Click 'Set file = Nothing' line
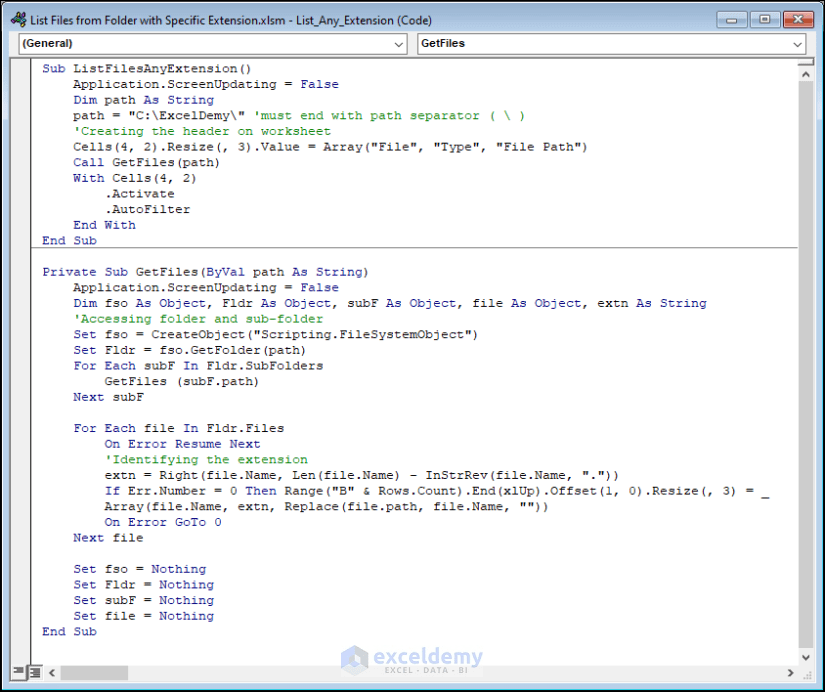Viewport: 825px width, 692px height. [143, 616]
